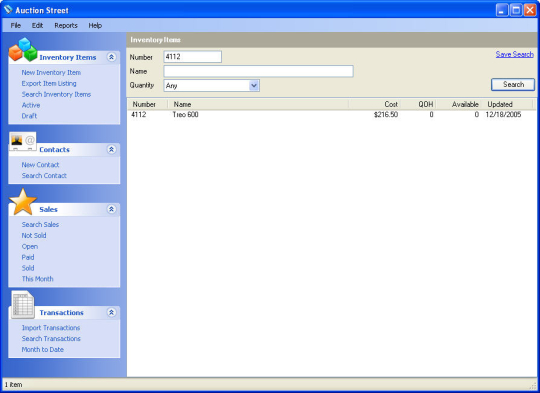Close the Auction Street window
Viewport: 540px width, 393px height.
click(530, 10)
